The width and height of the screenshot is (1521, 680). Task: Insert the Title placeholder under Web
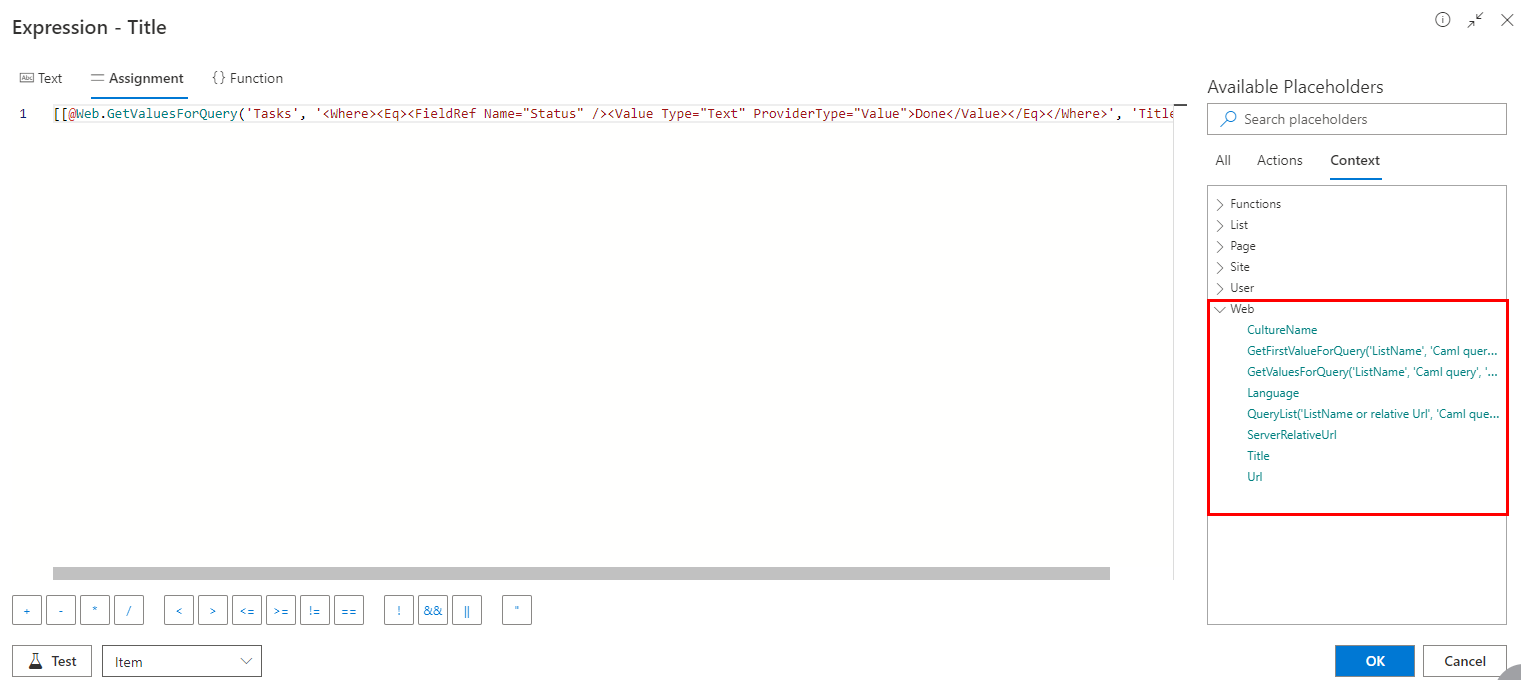point(1258,456)
